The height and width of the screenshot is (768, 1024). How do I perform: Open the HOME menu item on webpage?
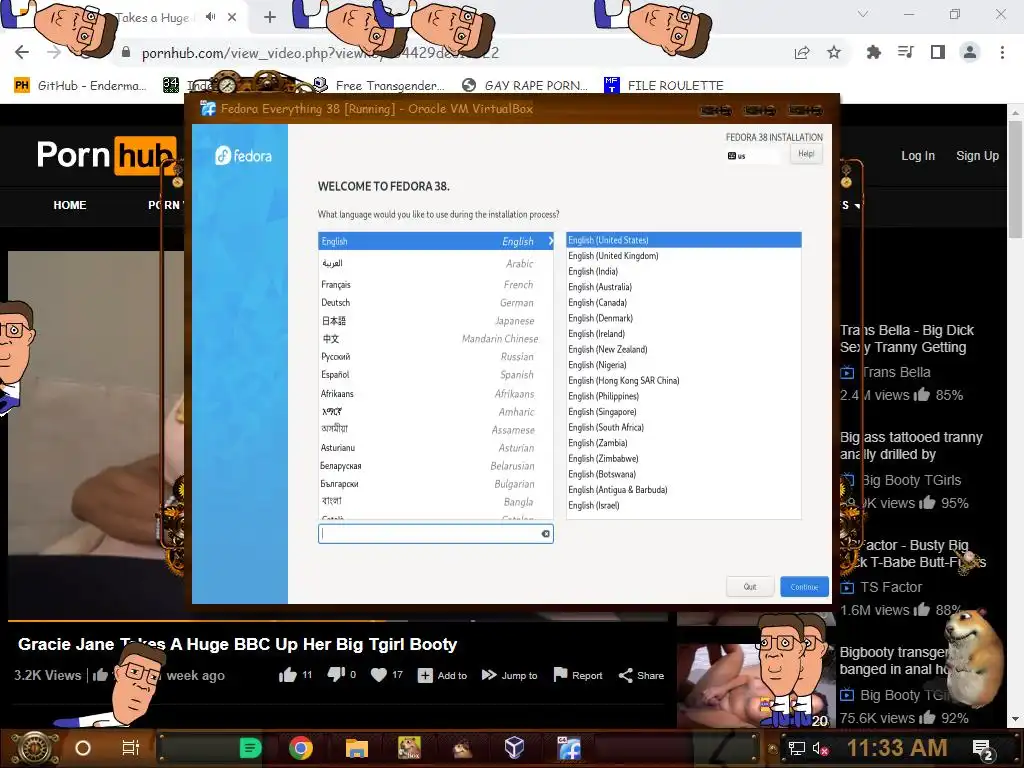pyautogui.click(x=70, y=205)
